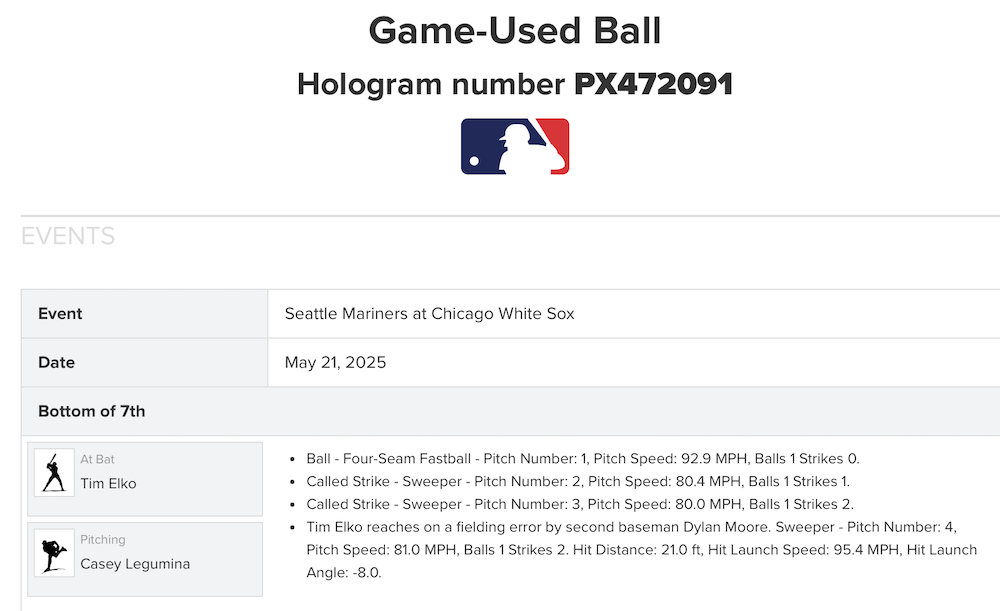
Task: Click hologram number PX472091
Action: 653,85
